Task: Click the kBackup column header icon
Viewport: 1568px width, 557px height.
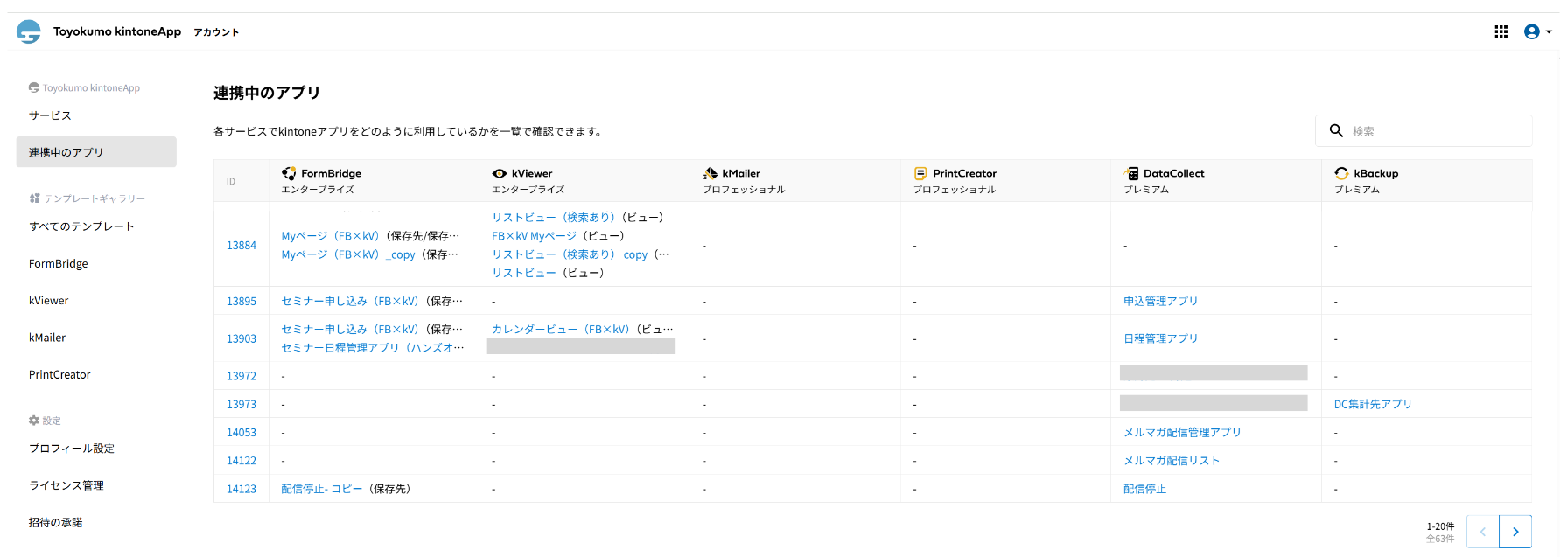Action: pyautogui.click(x=1341, y=173)
